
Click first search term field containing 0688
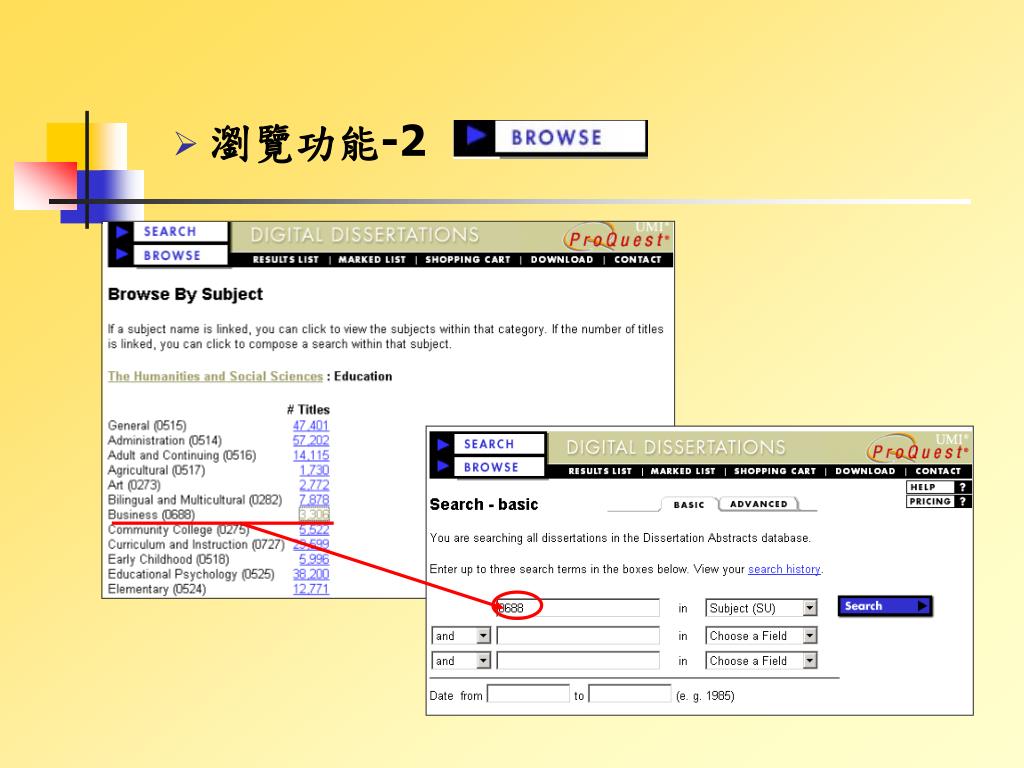[x=578, y=608]
